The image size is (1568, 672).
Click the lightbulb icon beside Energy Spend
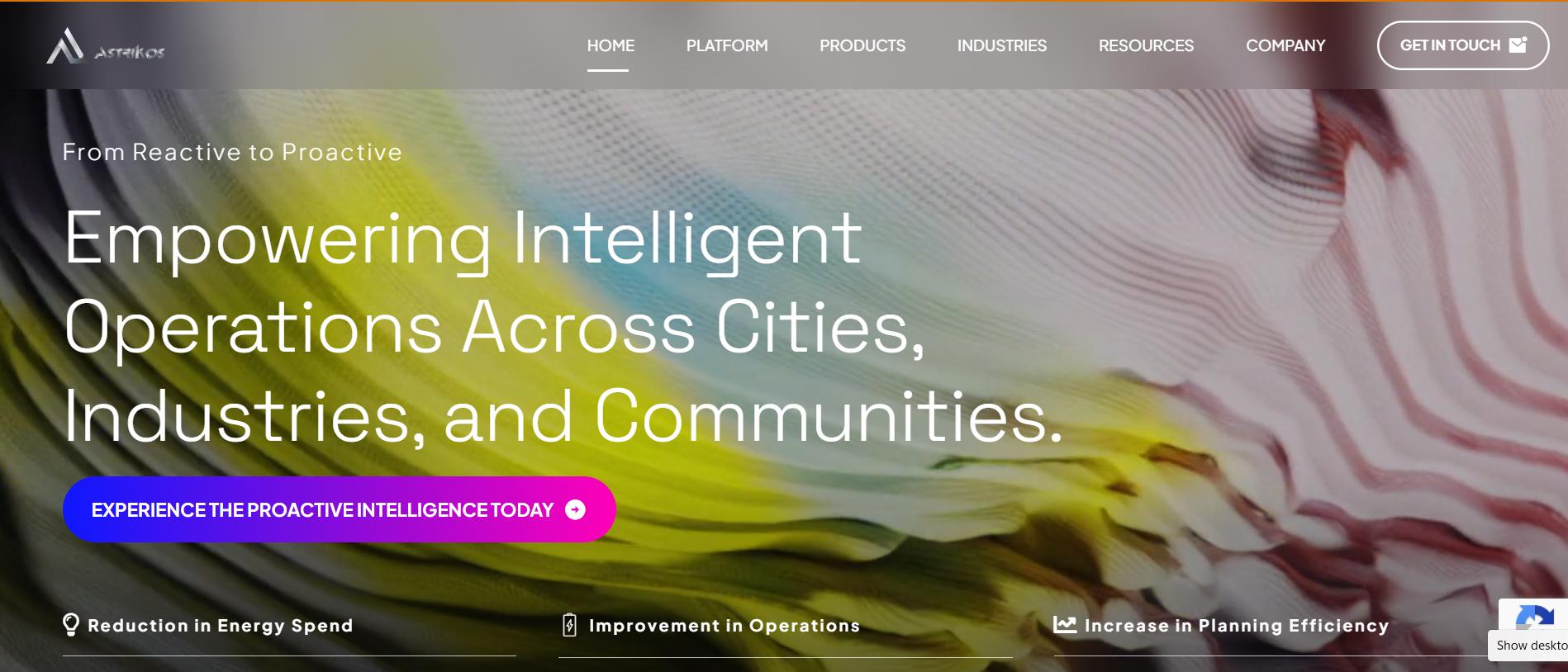click(x=71, y=624)
